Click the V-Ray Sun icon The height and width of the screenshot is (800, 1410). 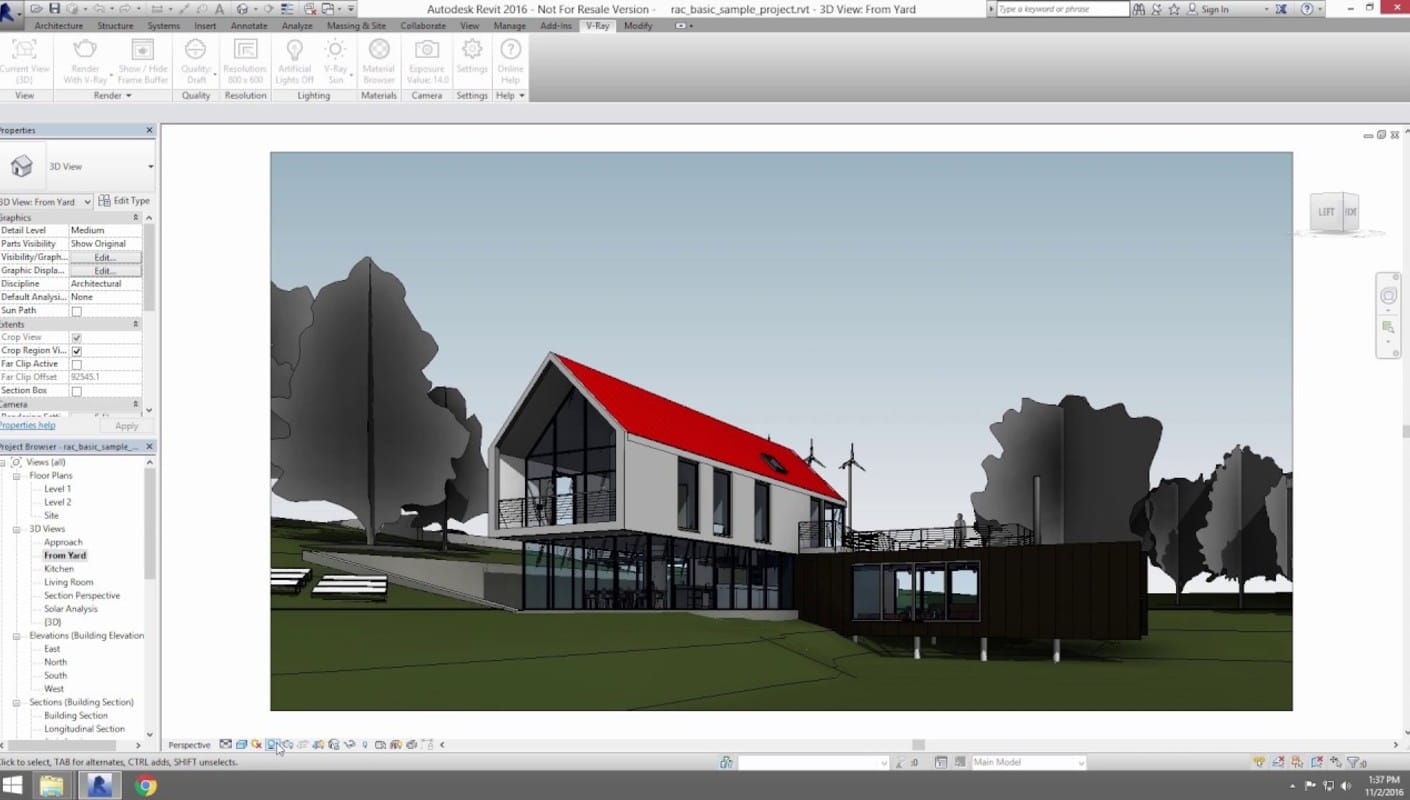[x=336, y=49]
